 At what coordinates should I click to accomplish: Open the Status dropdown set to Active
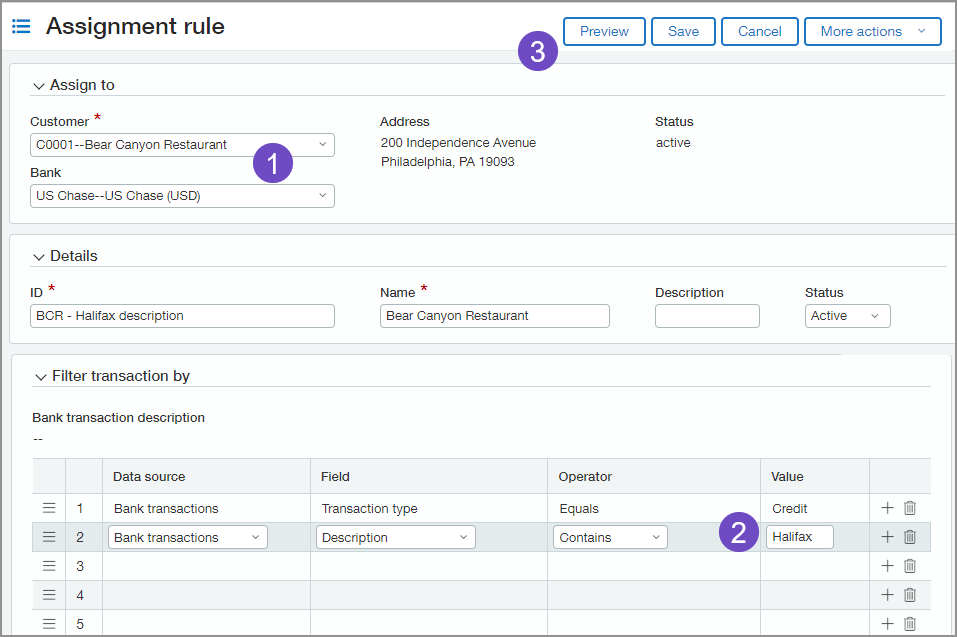coord(847,315)
